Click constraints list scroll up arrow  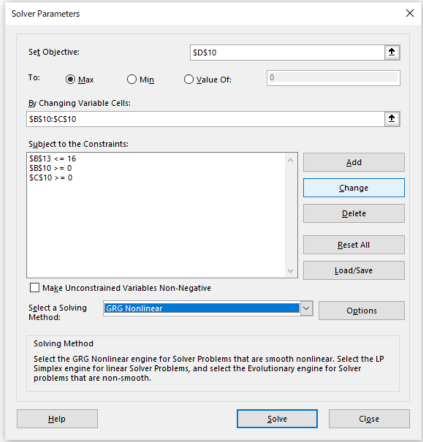pos(290,160)
